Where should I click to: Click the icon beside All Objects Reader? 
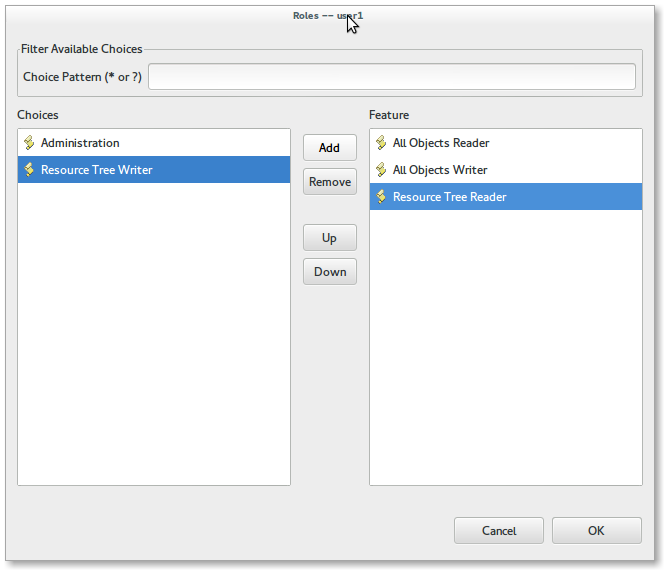[381, 143]
